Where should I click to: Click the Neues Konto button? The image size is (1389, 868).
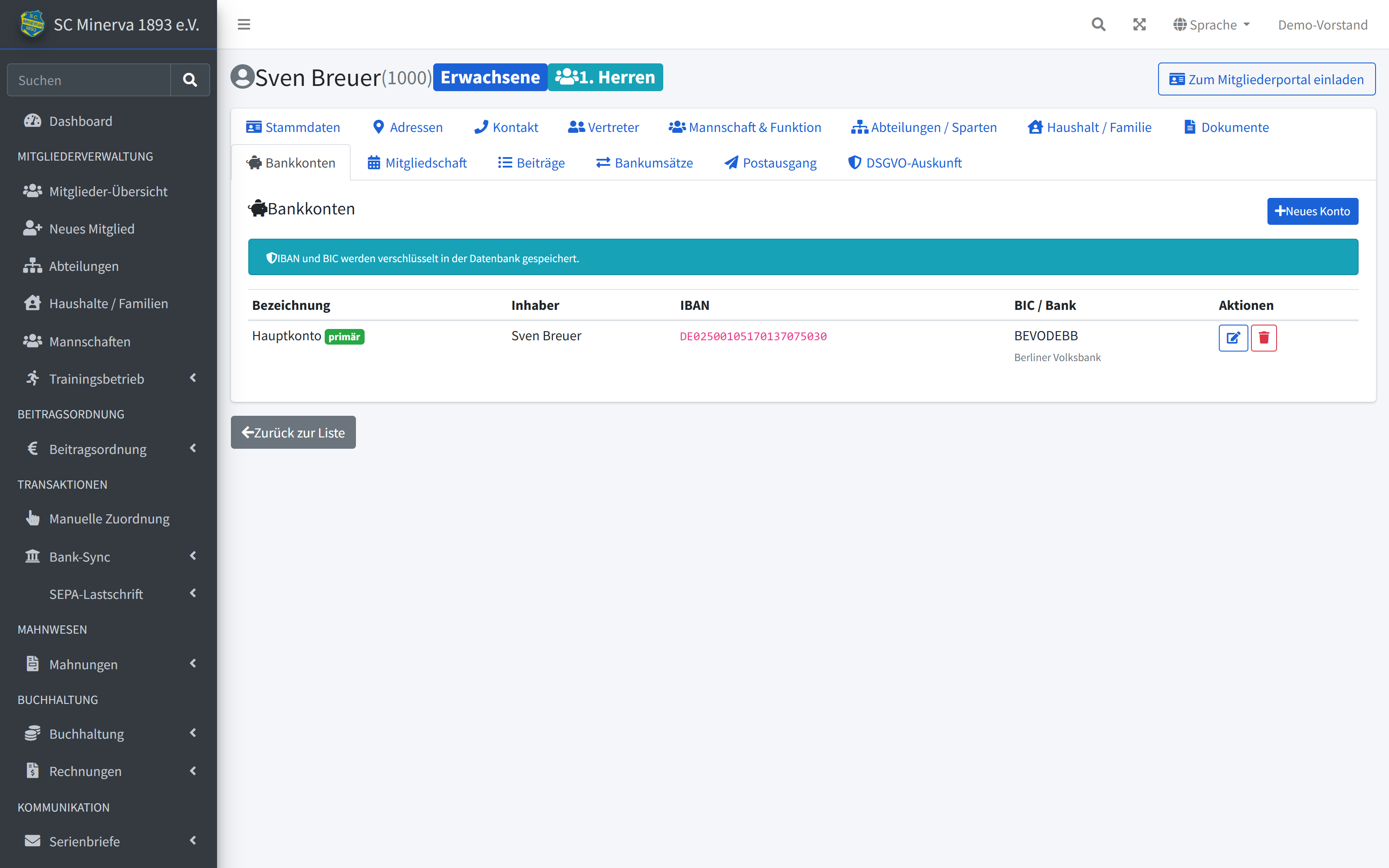point(1312,211)
